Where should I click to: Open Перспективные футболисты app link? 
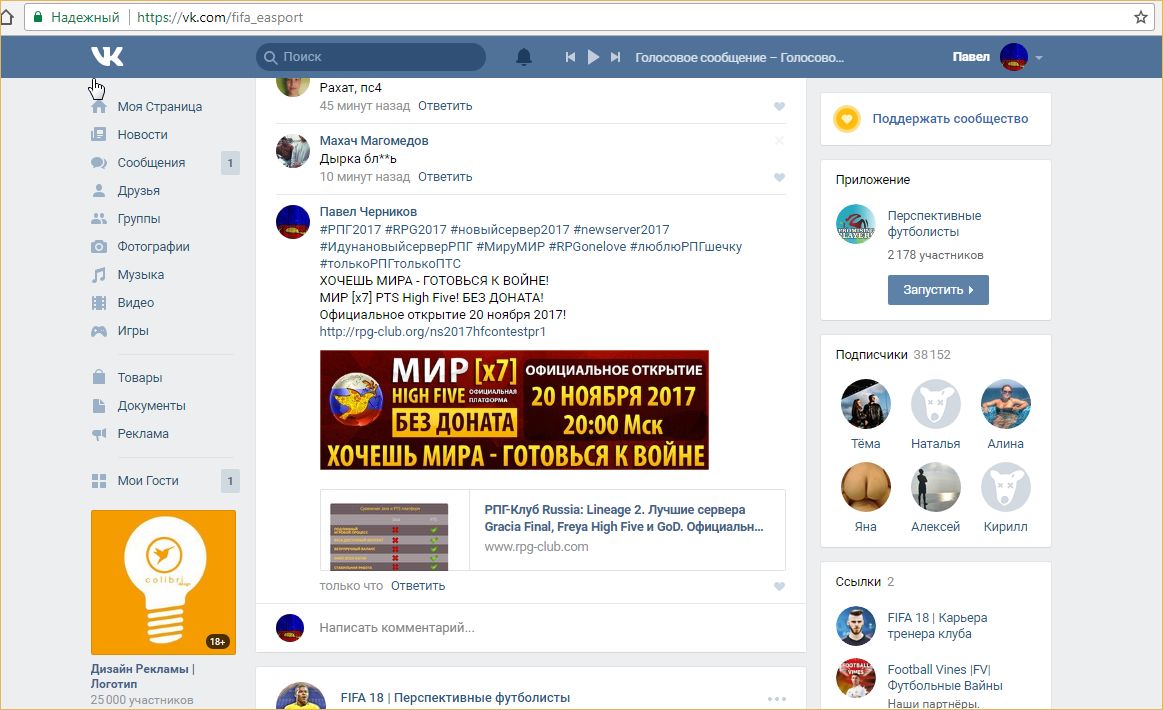coord(934,223)
